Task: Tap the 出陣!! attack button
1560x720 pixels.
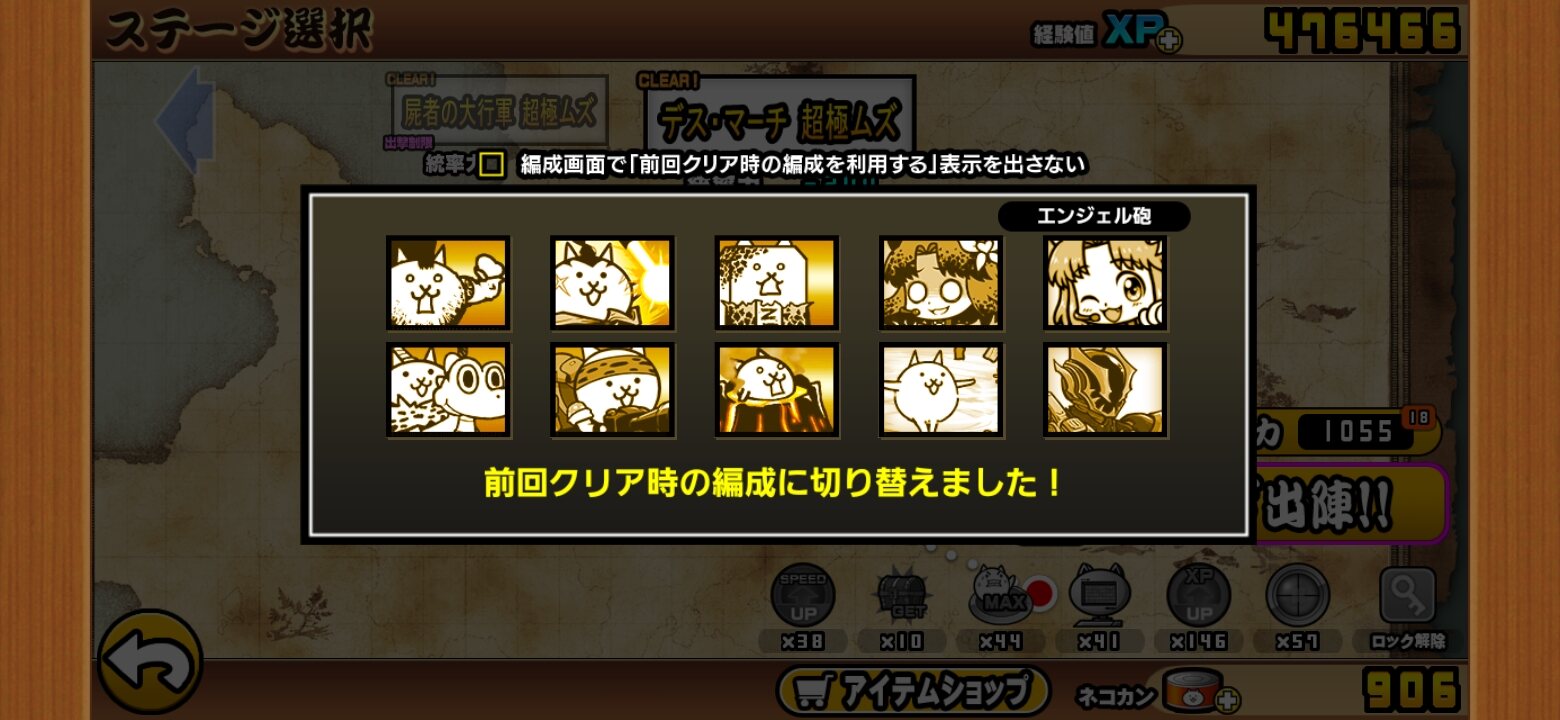Action: point(1346,507)
